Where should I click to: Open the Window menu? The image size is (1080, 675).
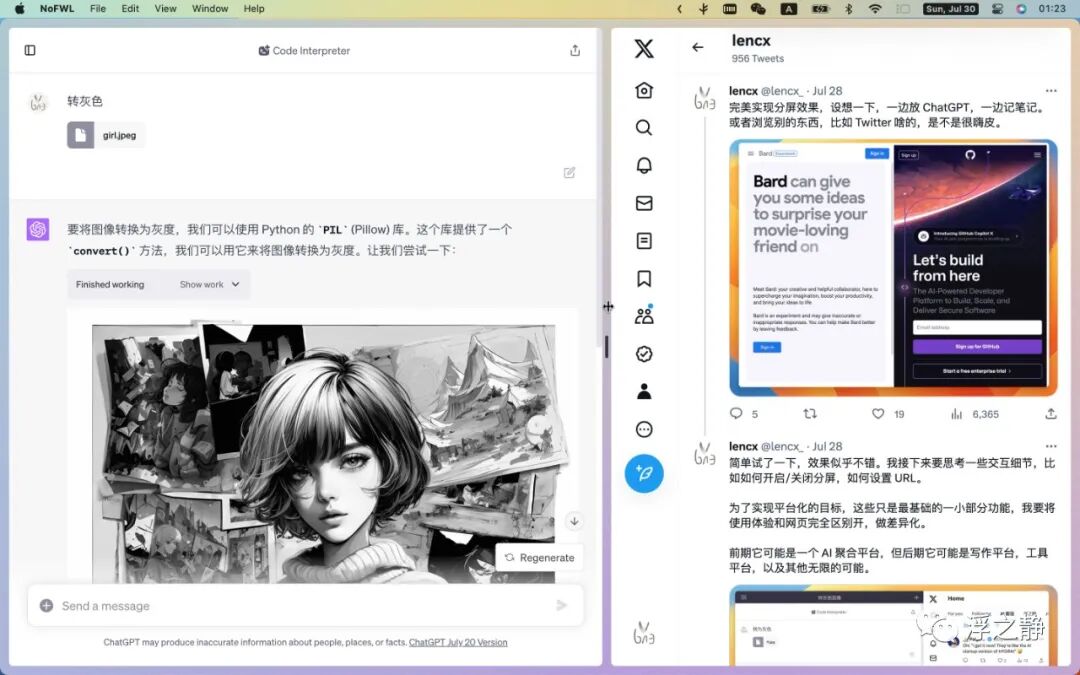click(x=210, y=8)
